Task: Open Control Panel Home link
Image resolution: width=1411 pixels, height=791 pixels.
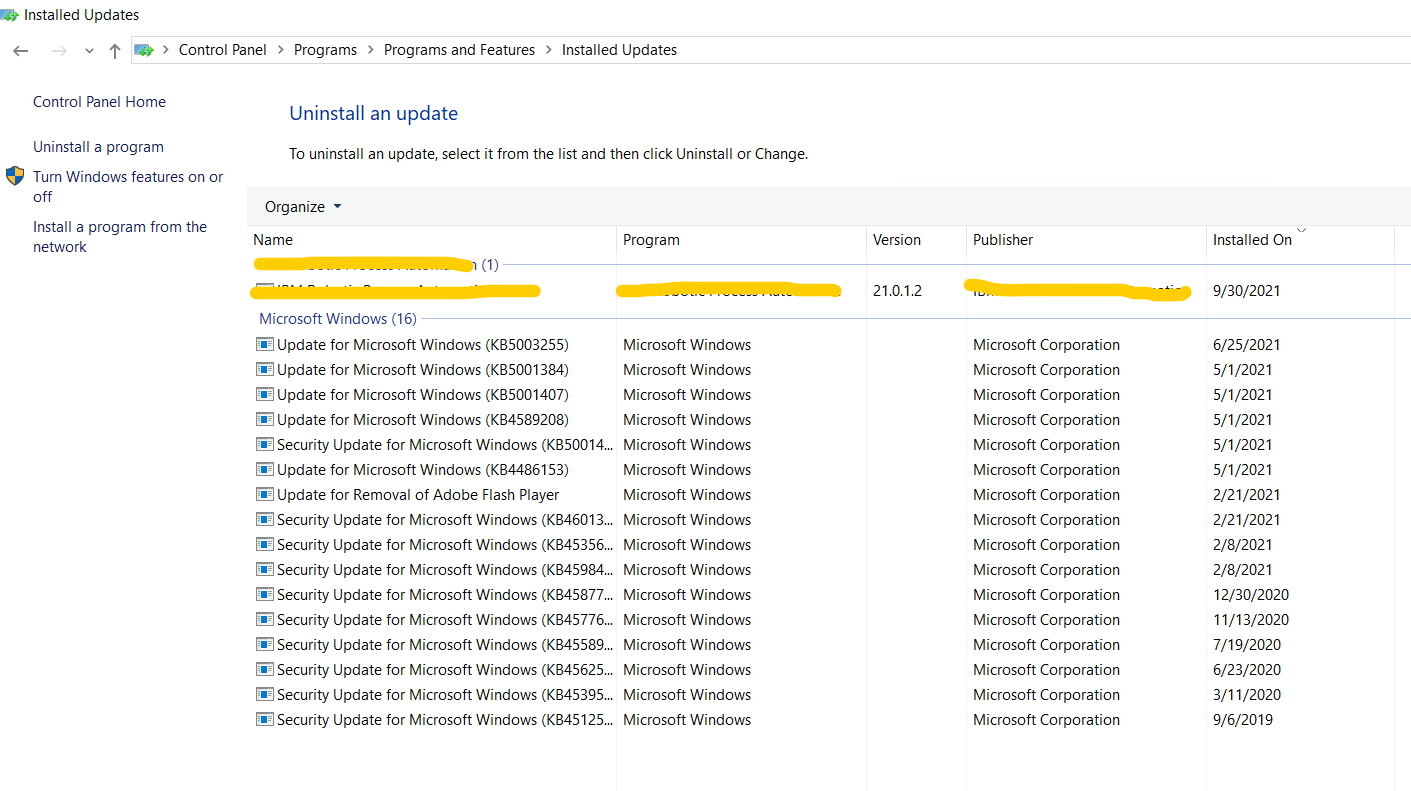Action: (x=99, y=102)
